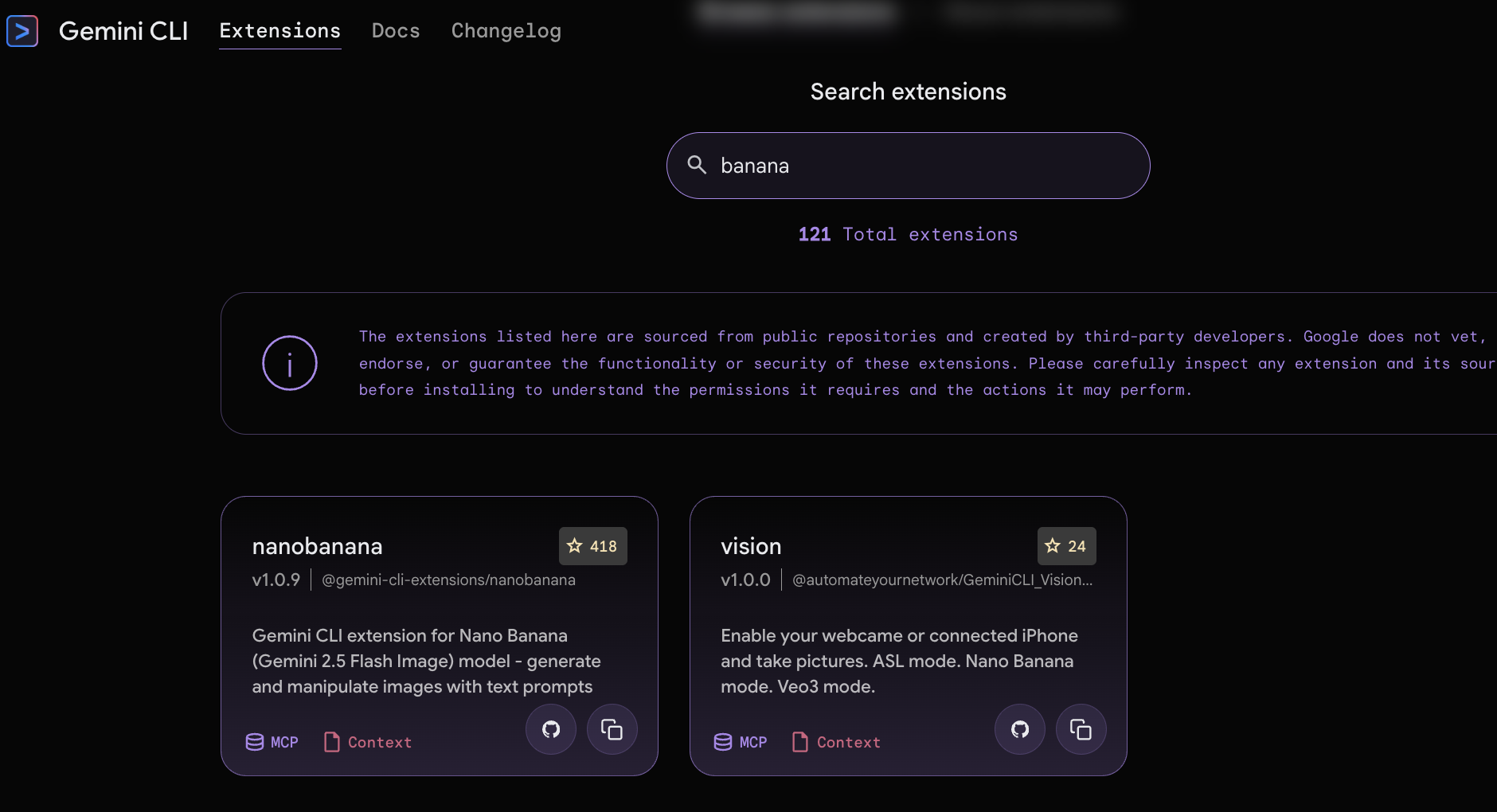
Task: Click the vision star count badge
Action: pos(1066,546)
